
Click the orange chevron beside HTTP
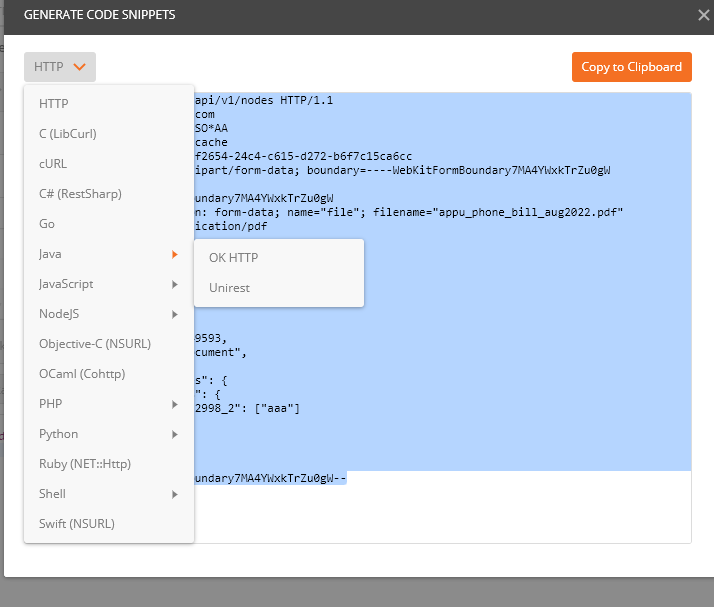pyautogui.click(x=80, y=67)
